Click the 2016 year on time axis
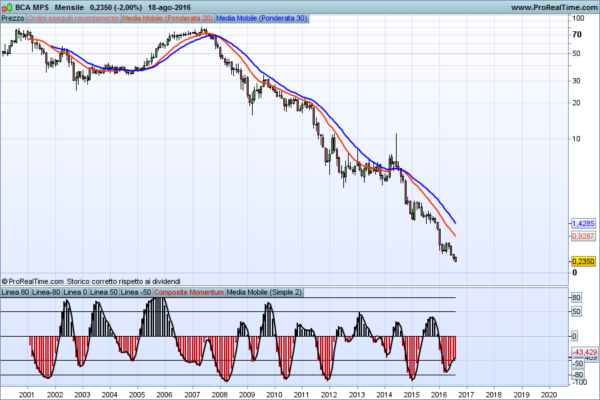 [x=439, y=394]
